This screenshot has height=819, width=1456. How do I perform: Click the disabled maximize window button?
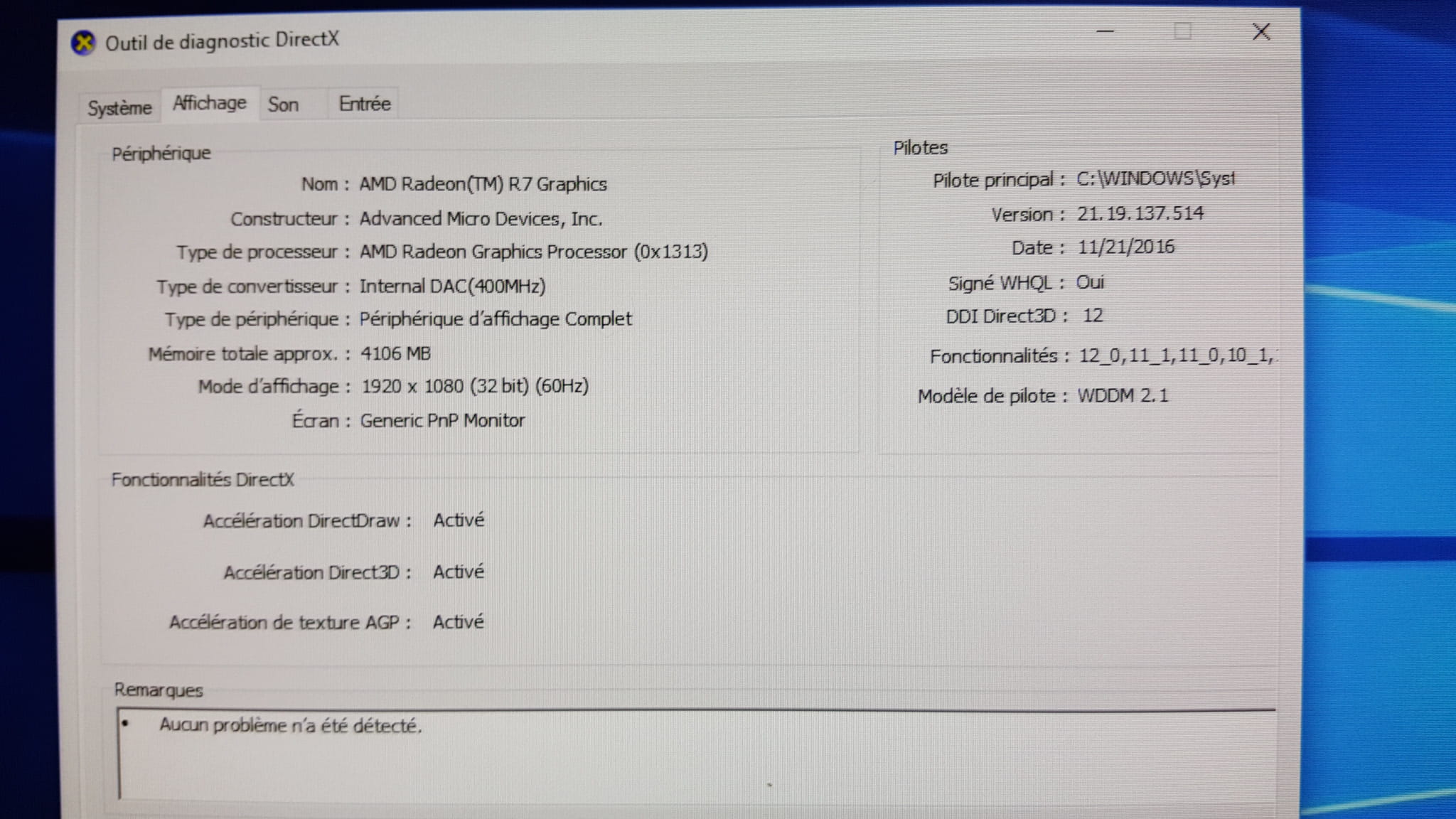[x=1182, y=31]
